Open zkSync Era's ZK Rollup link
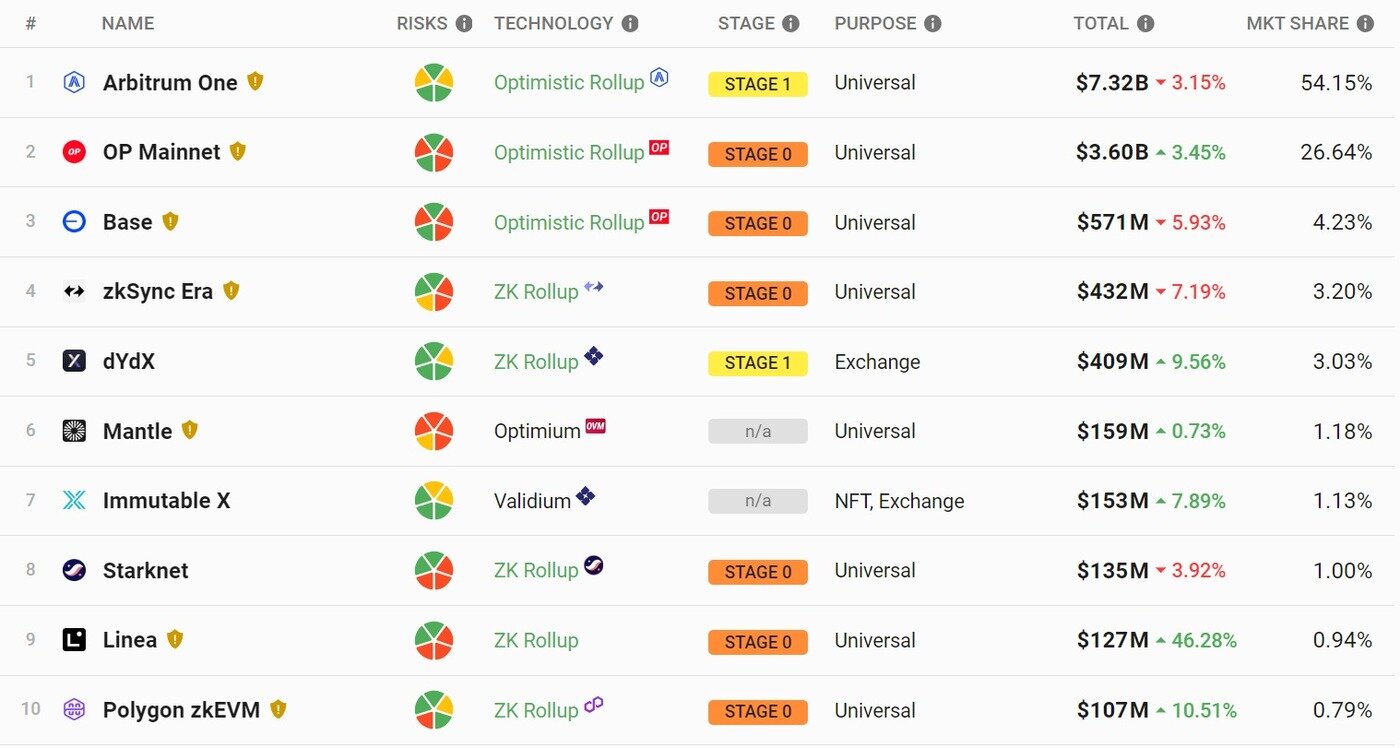 click(x=536, y=292)
